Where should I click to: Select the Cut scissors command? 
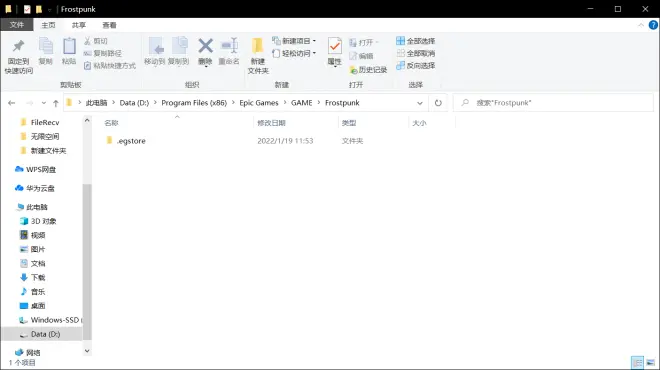pos(96,41)
